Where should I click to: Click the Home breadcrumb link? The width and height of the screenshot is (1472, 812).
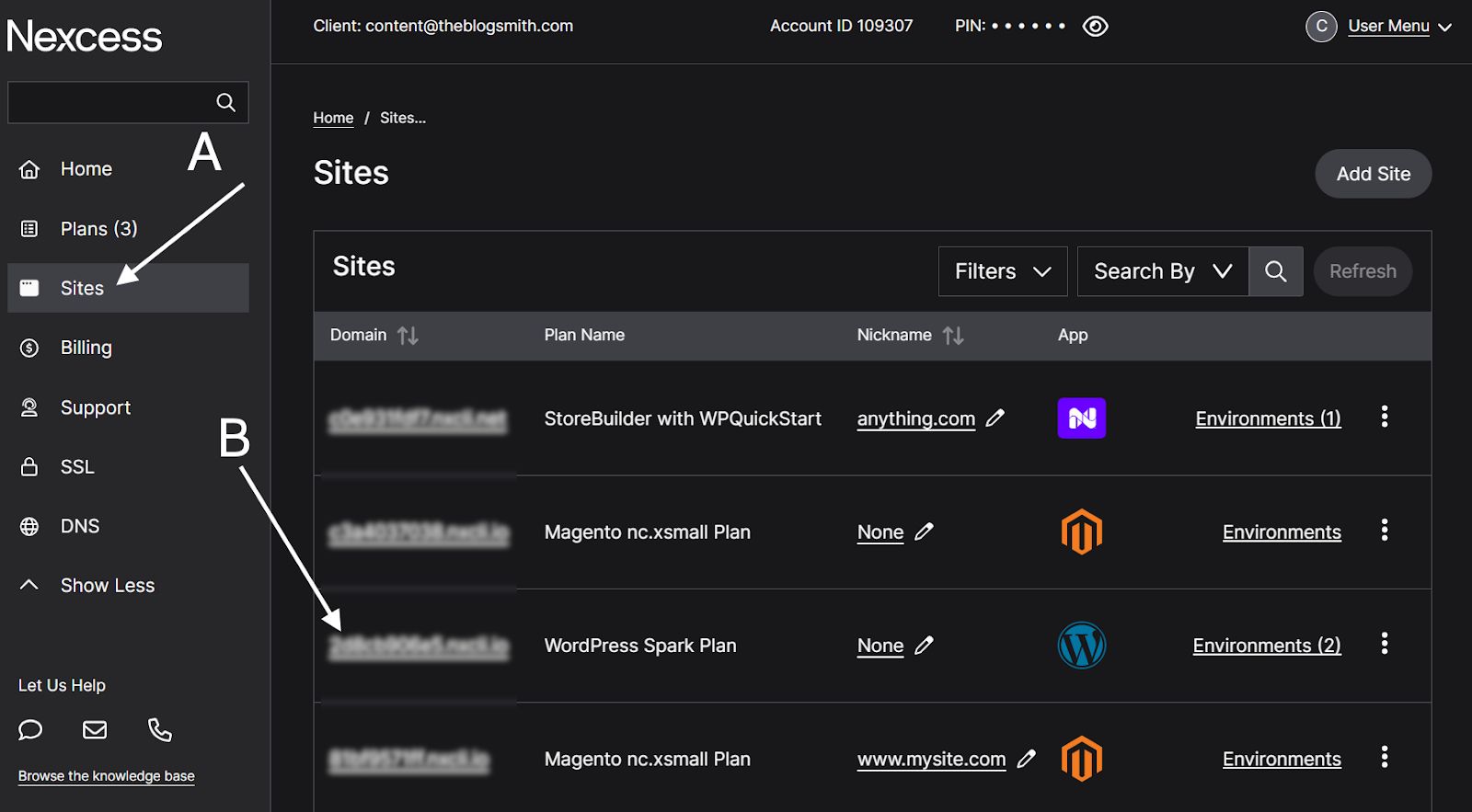pos(333,118)
